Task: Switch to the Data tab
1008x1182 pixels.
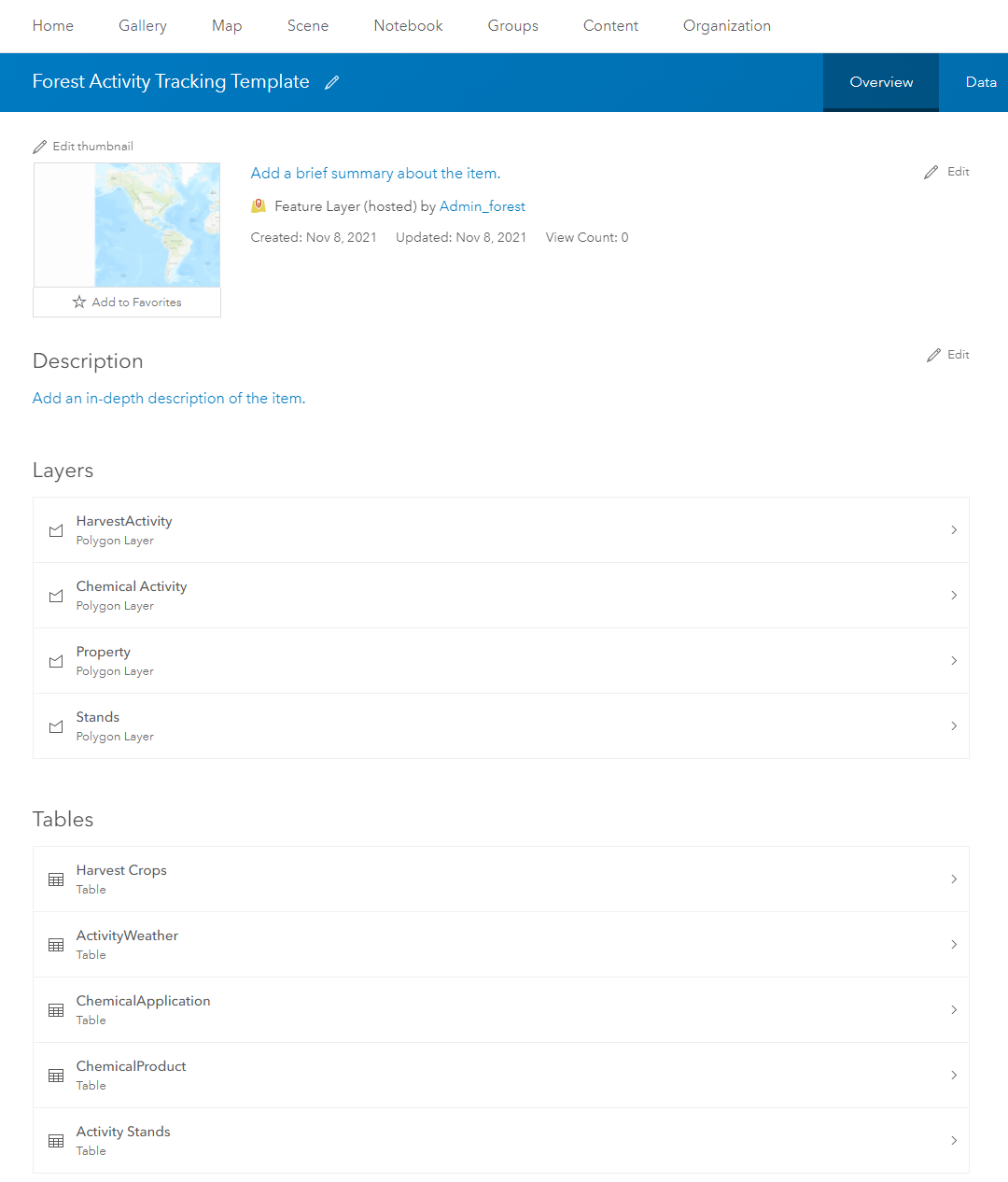Action: [x=981, y=82]
